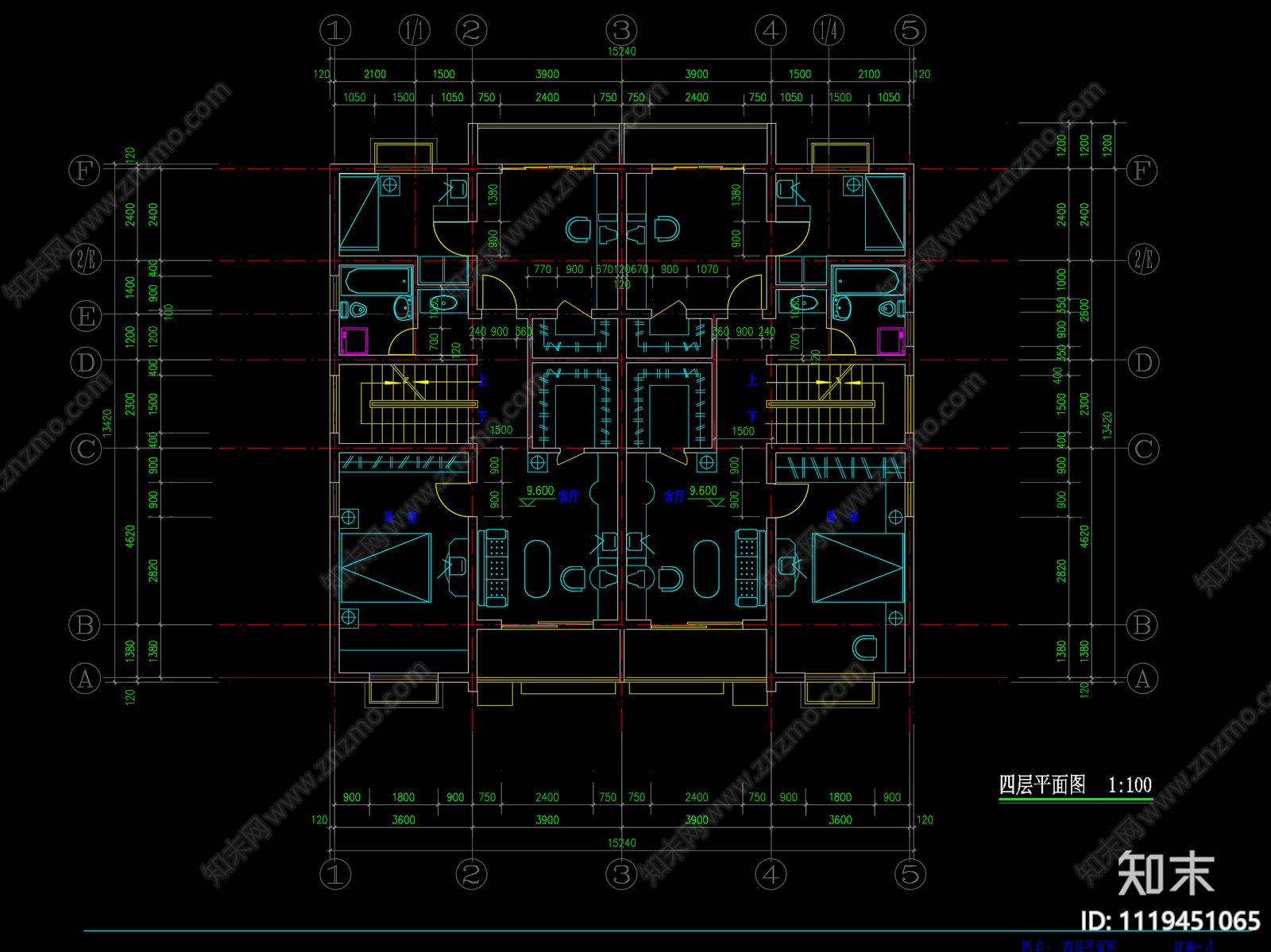
Task: Click the D axis bubble on the left
Action: point(86,362)
